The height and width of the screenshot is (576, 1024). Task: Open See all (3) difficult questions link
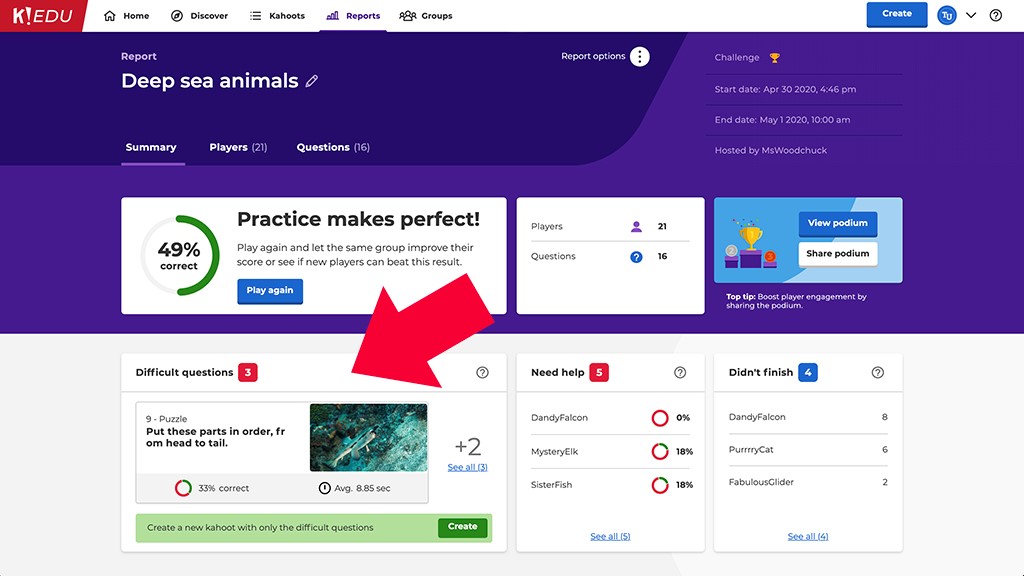pyautogui.click(x=467, y=467)
